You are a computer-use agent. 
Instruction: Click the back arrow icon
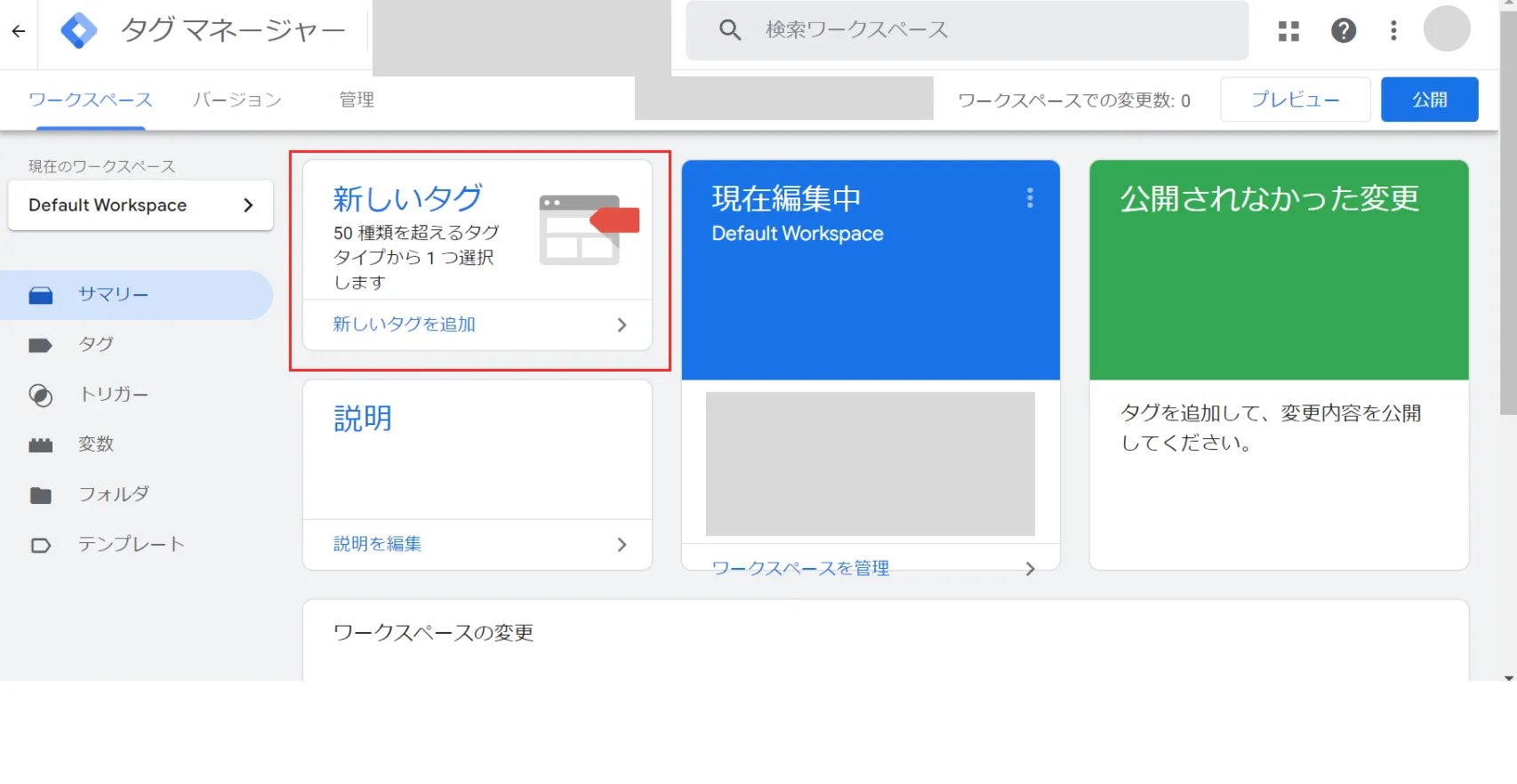[19, 31]
